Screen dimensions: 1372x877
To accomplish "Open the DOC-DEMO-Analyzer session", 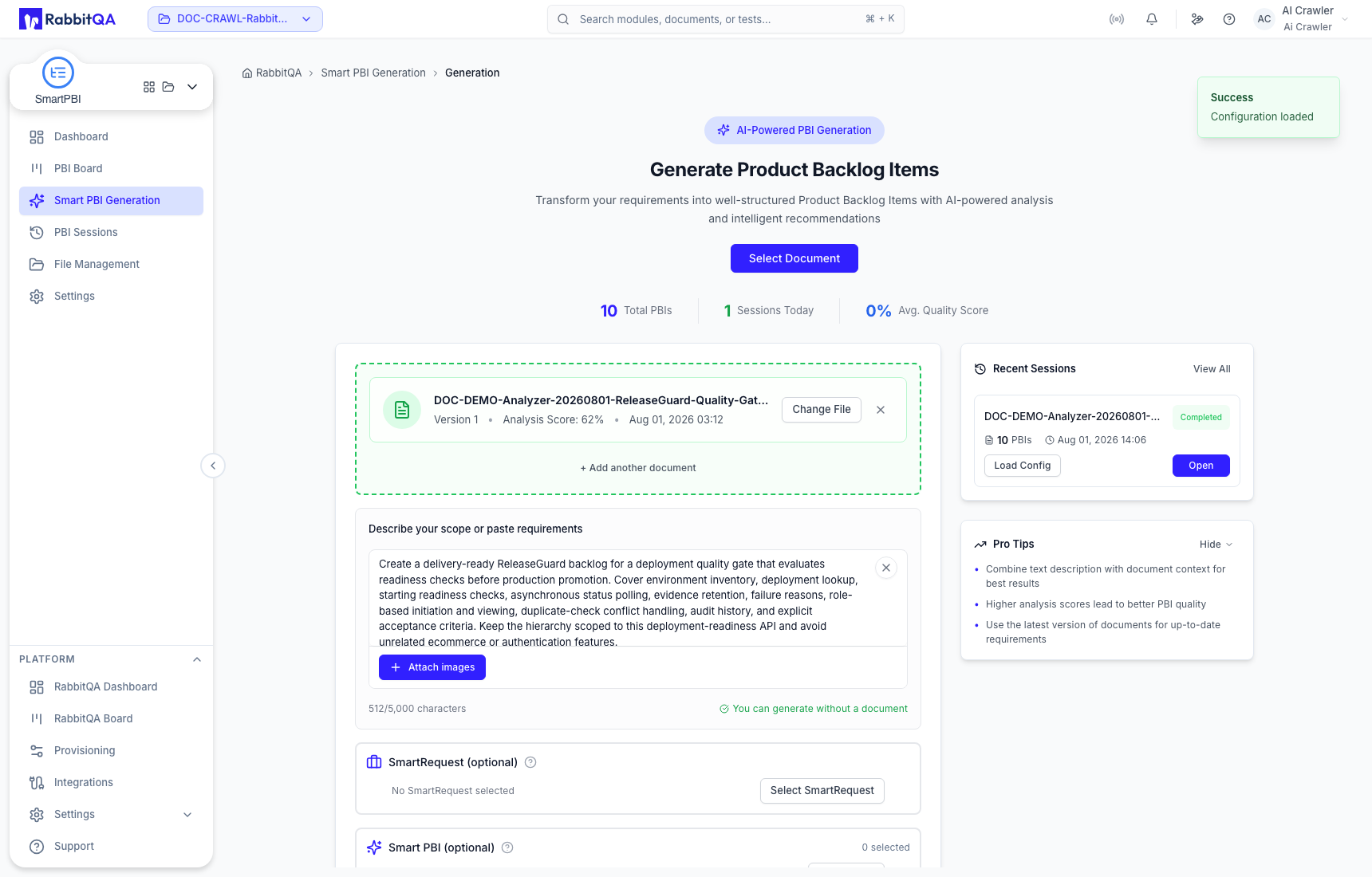I will tap(1201, 466).
